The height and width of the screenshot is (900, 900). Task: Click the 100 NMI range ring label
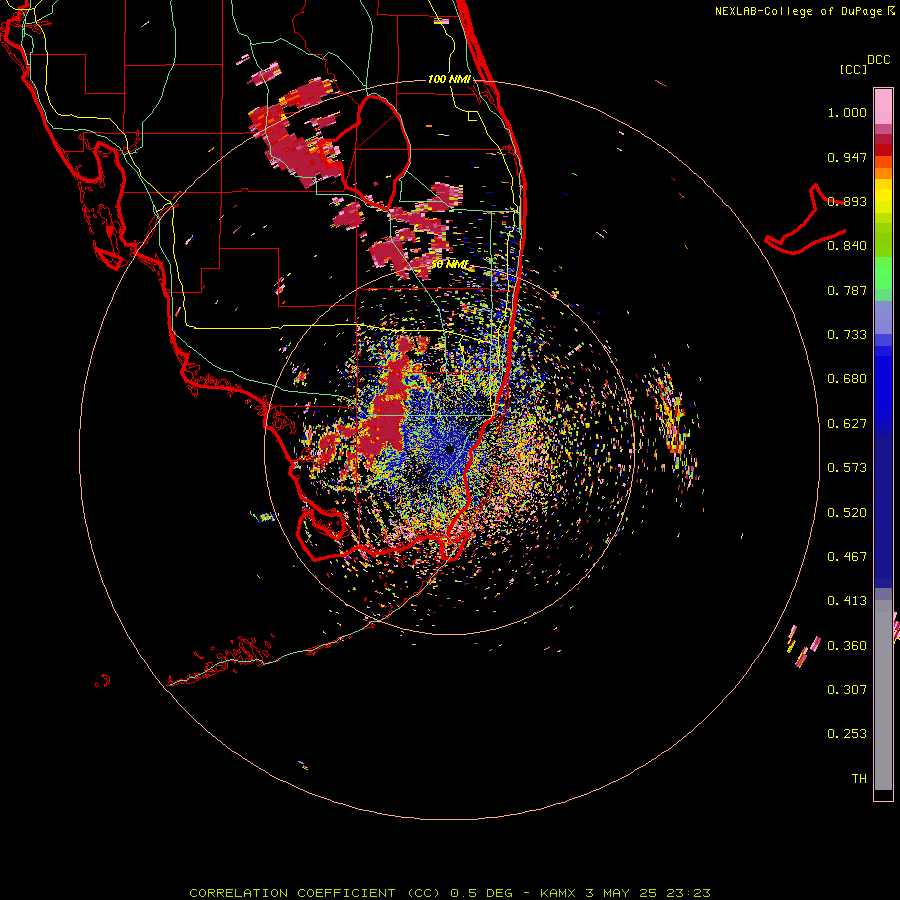449,79
